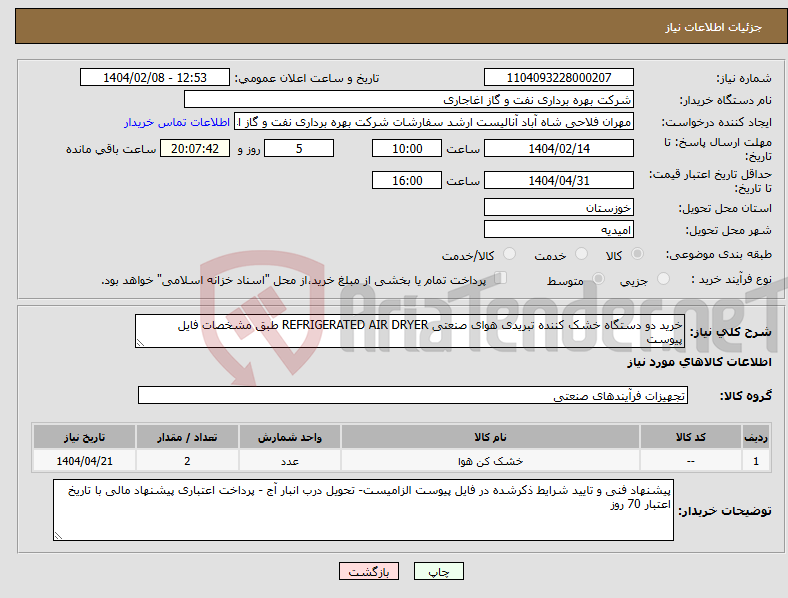
Task: Click the announcement date field 1404/02/08 - 12:53
Action: click(x=155, y=77)
